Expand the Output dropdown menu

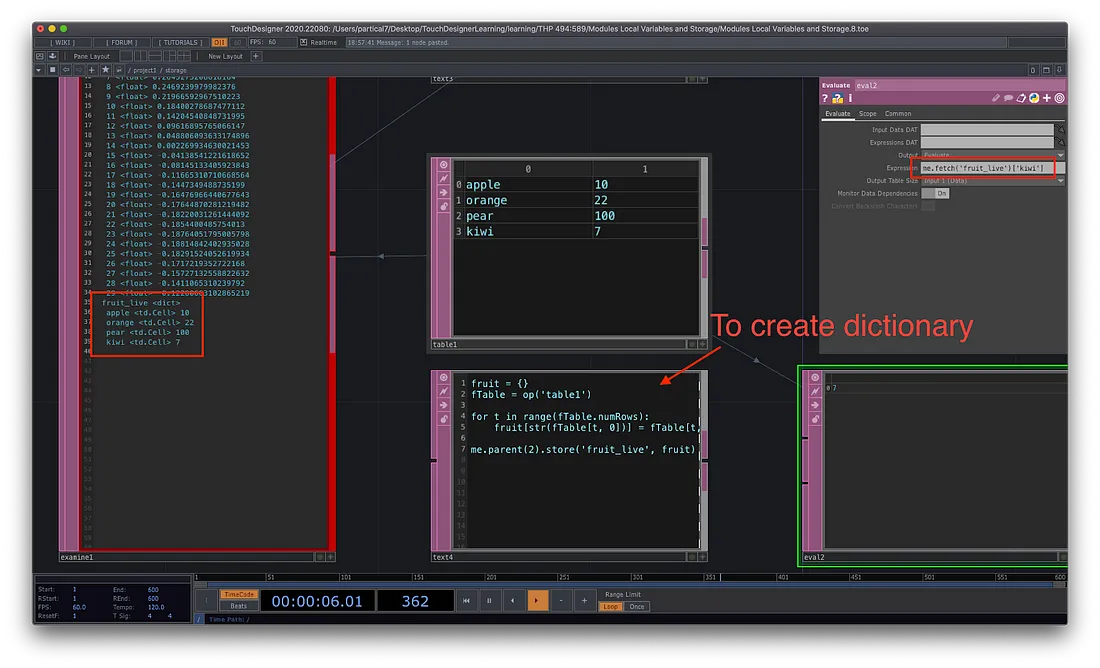pyautogui.click(x=1060, y=155)
